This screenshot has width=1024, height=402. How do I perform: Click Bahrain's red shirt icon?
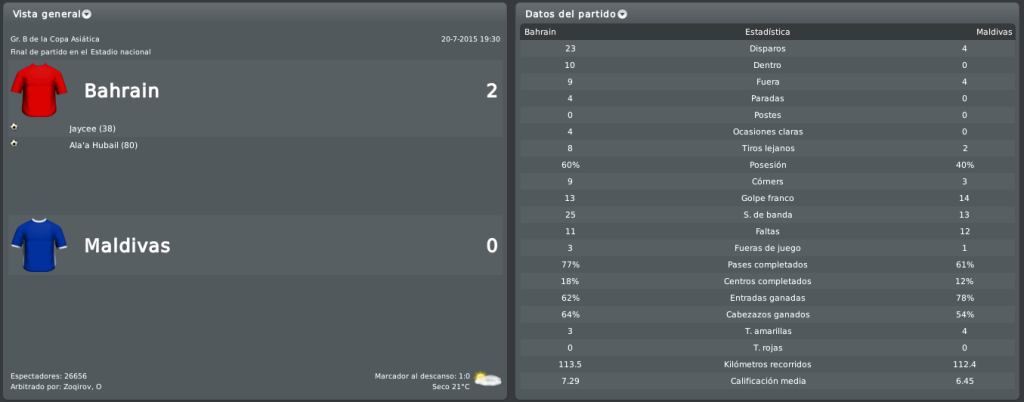click(39, 90)
